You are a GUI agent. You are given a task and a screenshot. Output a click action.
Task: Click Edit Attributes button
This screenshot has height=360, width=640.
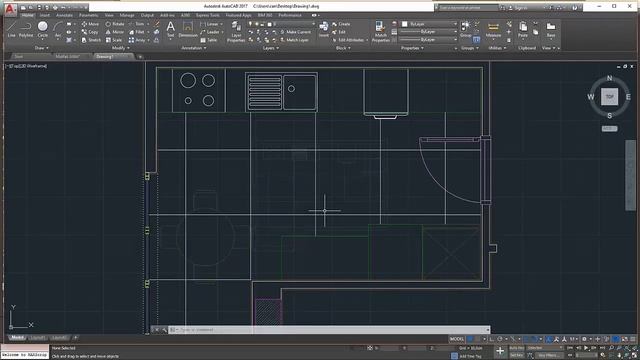[349, 40]
